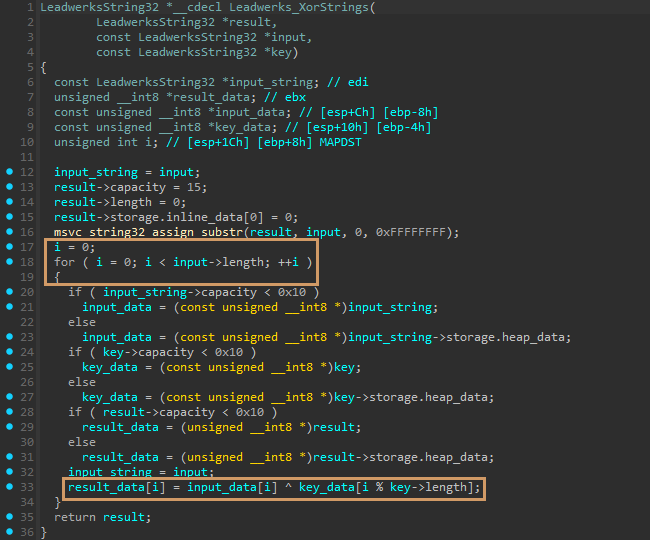Click the blue dot beside line 35
Screen dimensions: 650x540
coord(10,516)
